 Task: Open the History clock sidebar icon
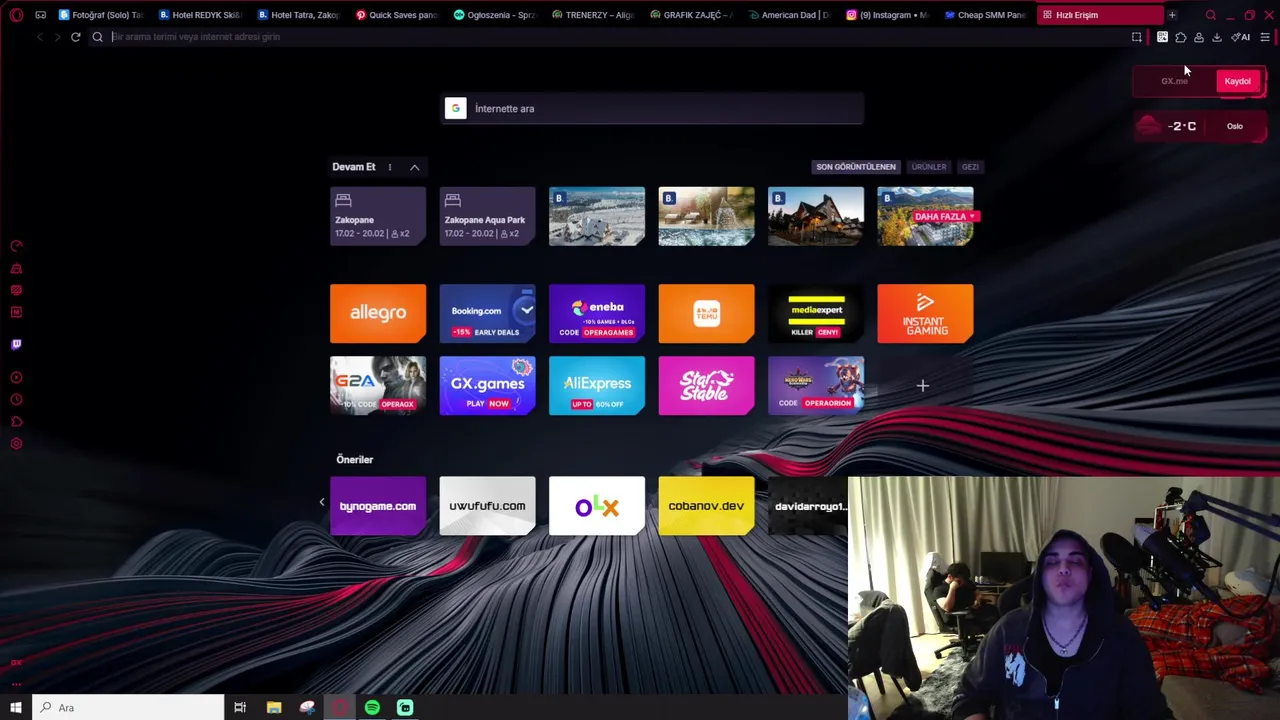click(x=16, y=400)
